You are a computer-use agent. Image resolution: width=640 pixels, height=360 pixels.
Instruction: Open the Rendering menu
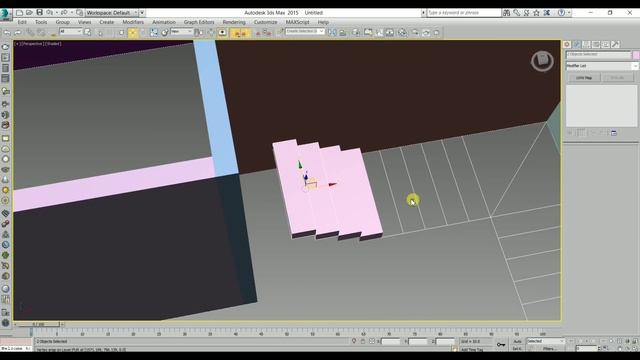point(234,22)
